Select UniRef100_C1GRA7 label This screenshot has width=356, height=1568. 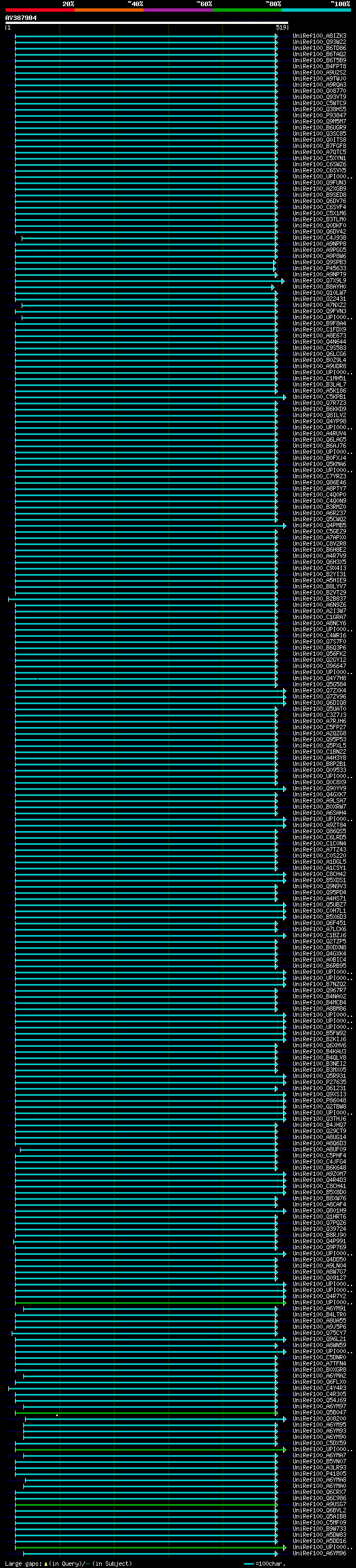pyautogui.click(x=319, y=617)
